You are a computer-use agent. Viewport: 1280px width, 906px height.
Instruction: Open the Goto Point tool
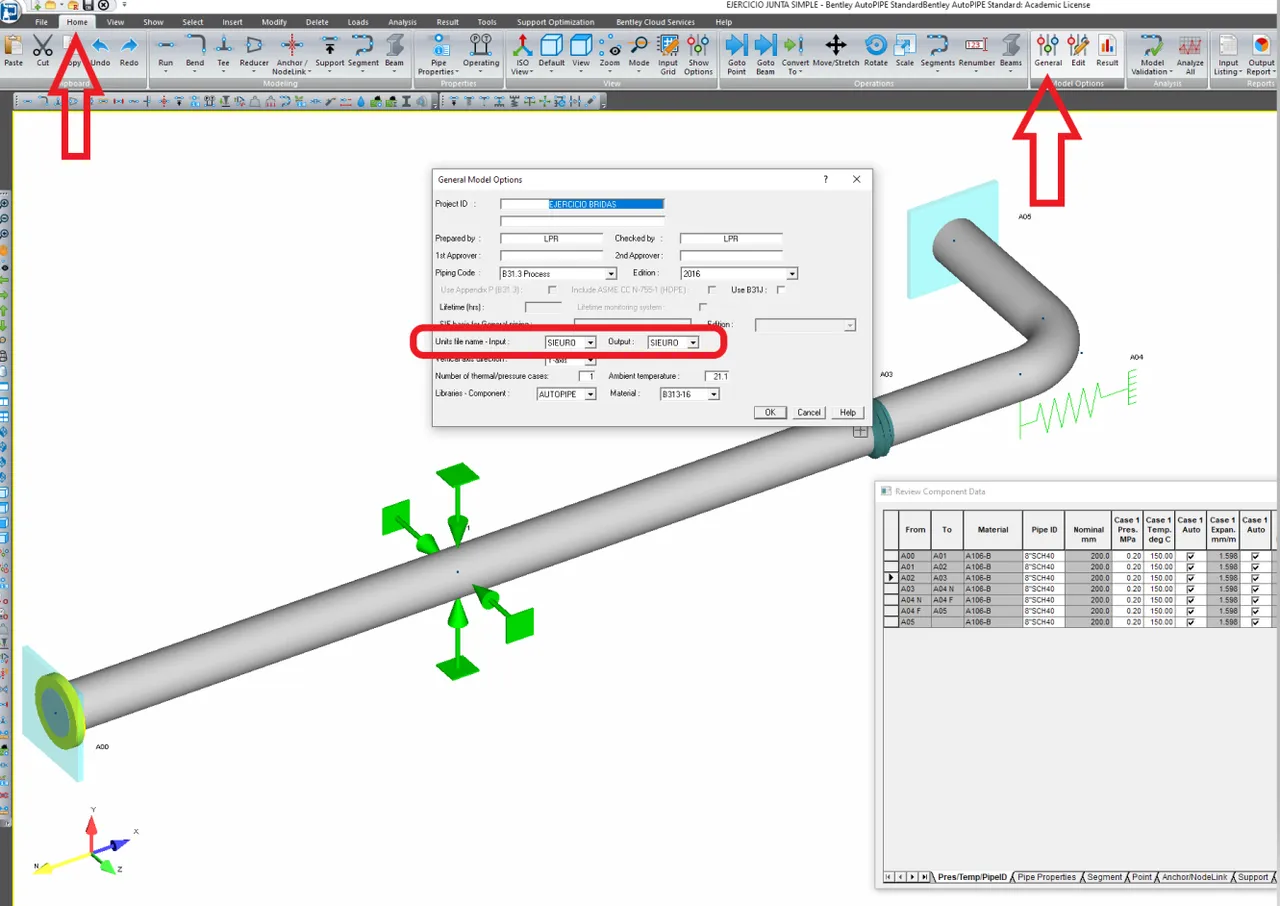(736, 54)
